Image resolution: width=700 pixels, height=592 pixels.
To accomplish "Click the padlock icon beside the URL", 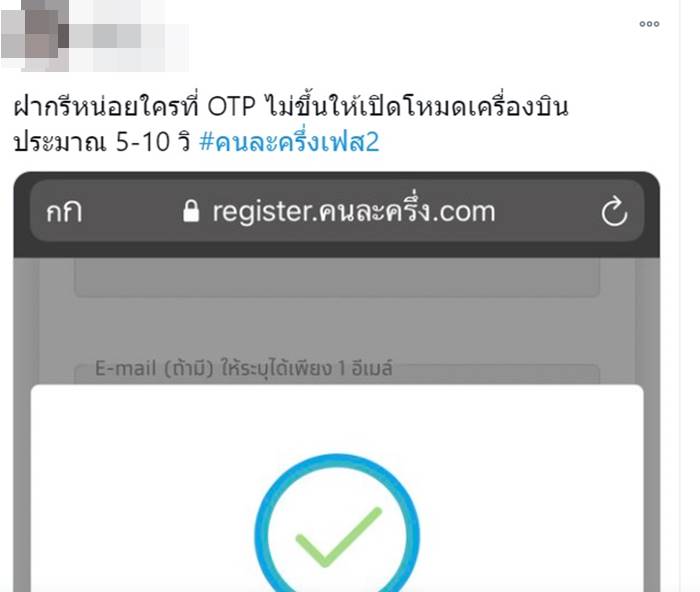I will (x=191, y=211).
